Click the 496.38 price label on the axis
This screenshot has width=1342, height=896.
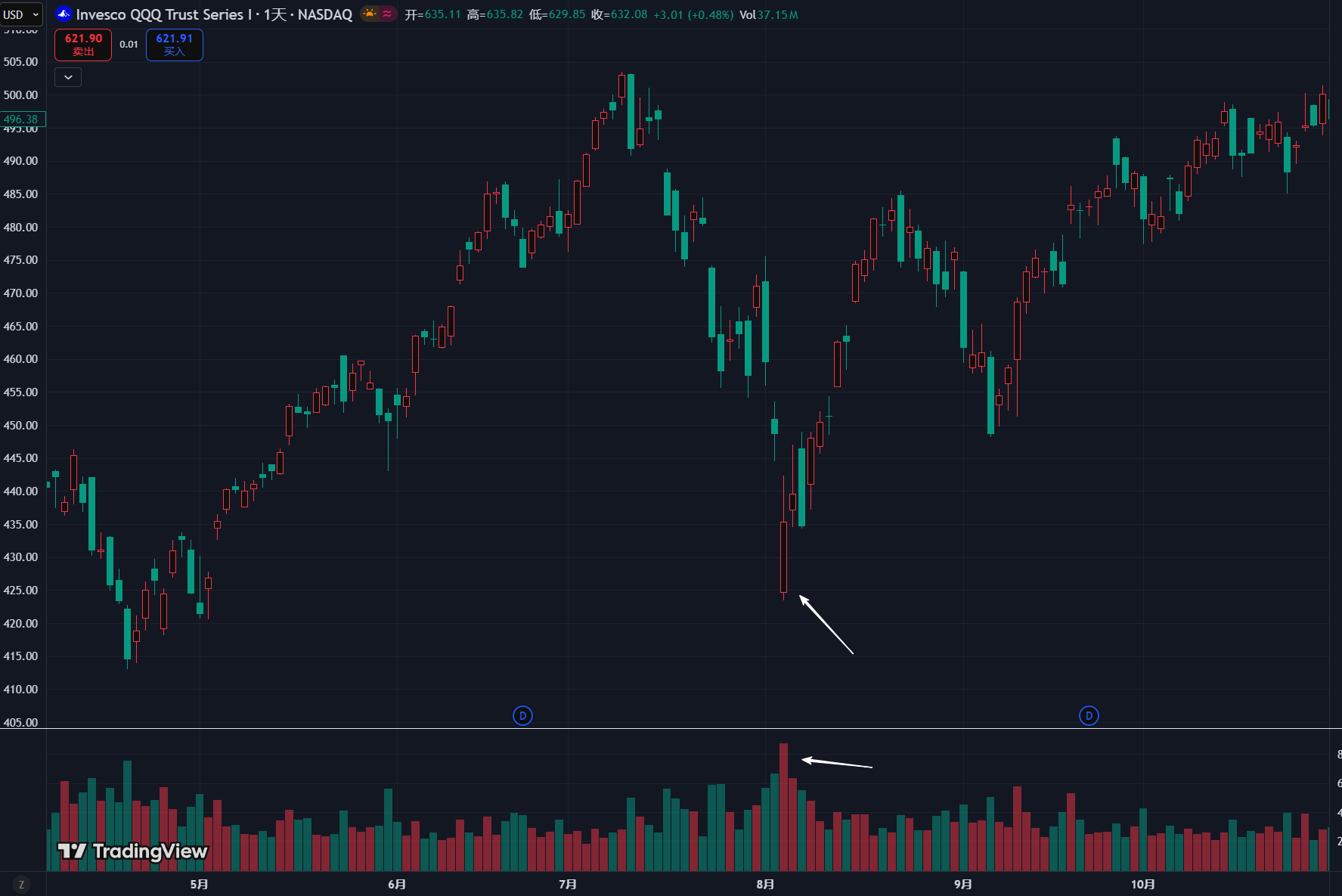click(x=22, y=119)
